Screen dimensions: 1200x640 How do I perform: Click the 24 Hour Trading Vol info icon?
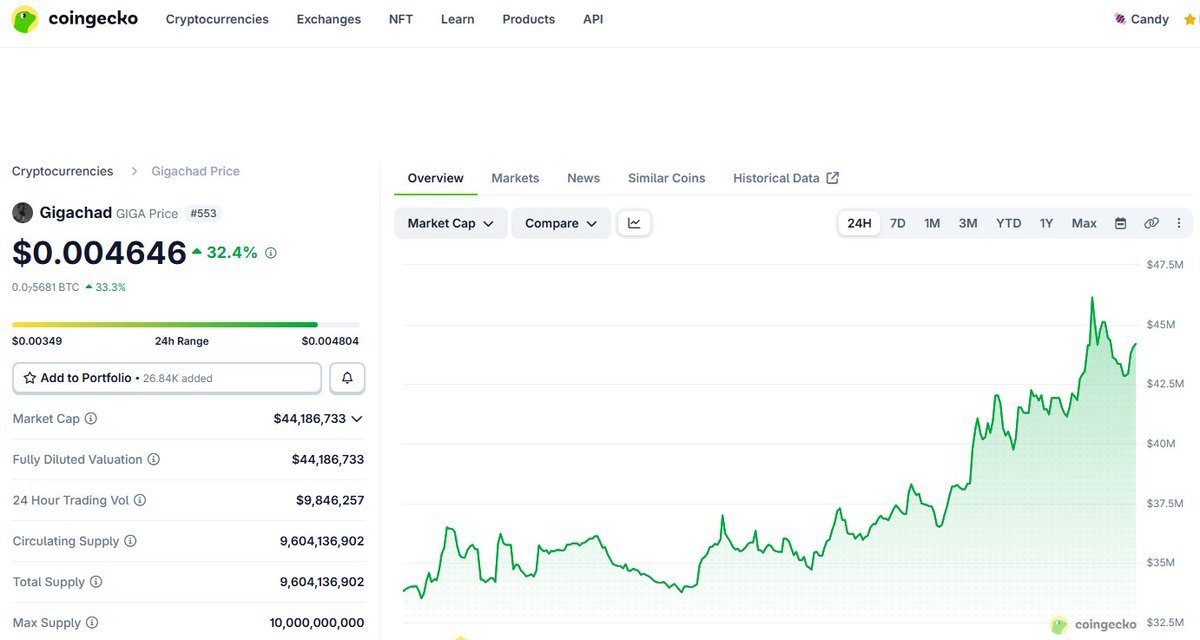pyautogui.click(x=140, y=500)
